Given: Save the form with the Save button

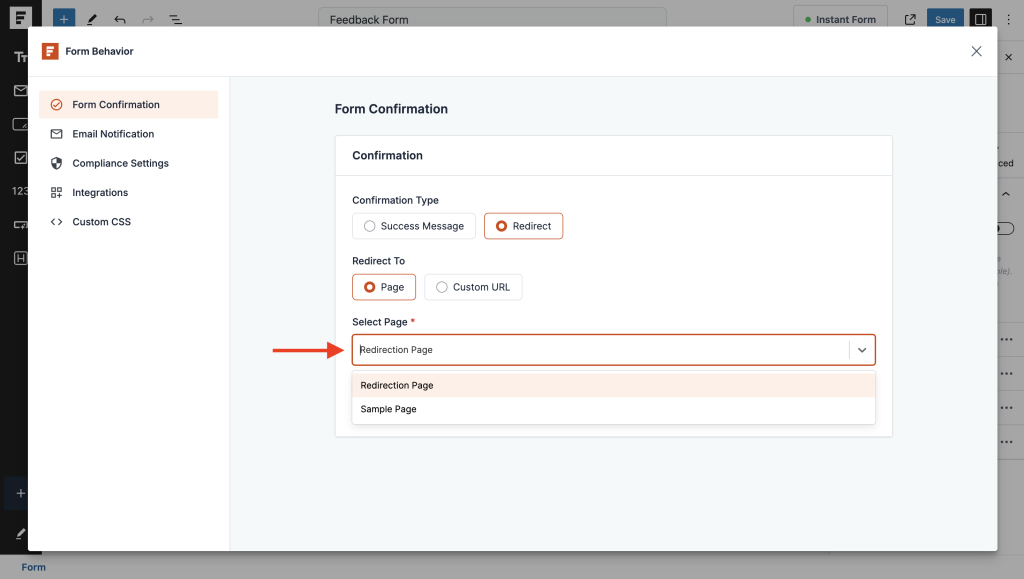Looking at the screenshot, I should click(944, 18).
